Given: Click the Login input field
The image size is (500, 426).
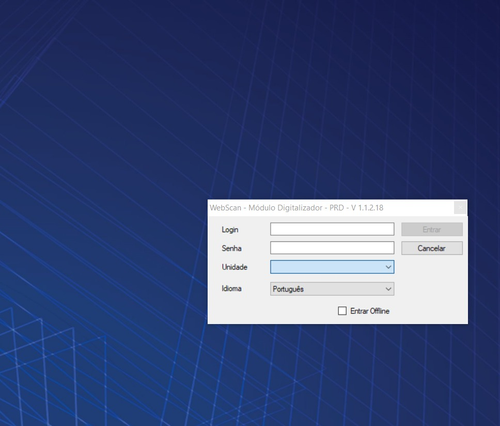Looking at the screenshot, I should [x=332, y=229].
